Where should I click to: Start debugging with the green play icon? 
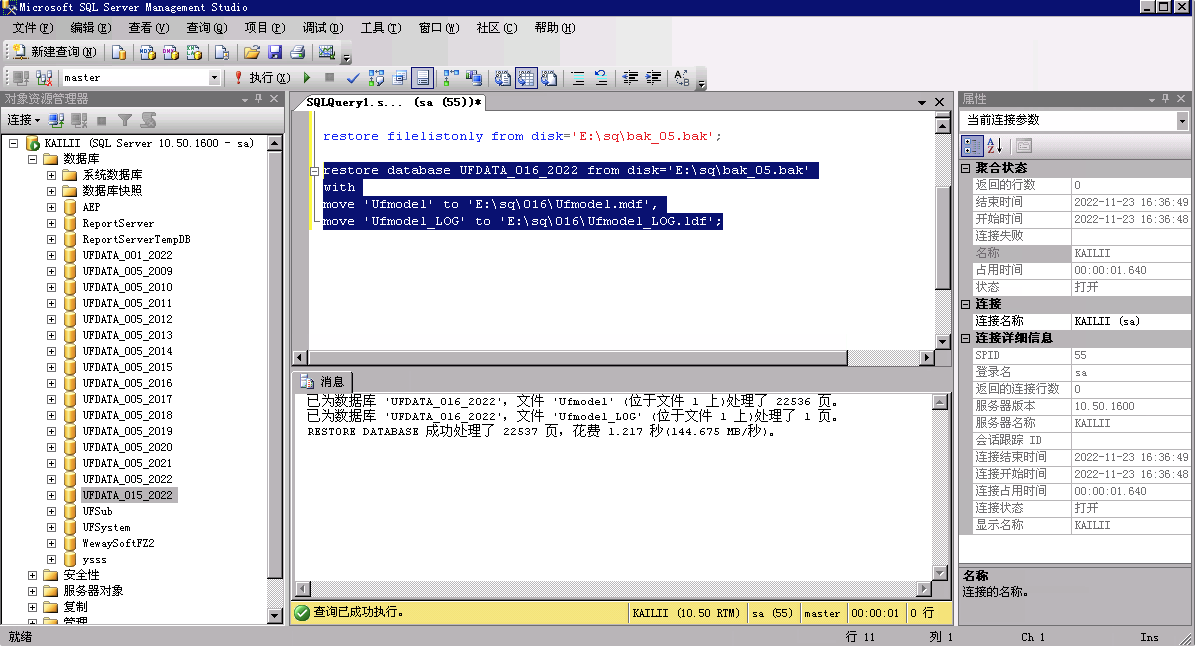307,78
